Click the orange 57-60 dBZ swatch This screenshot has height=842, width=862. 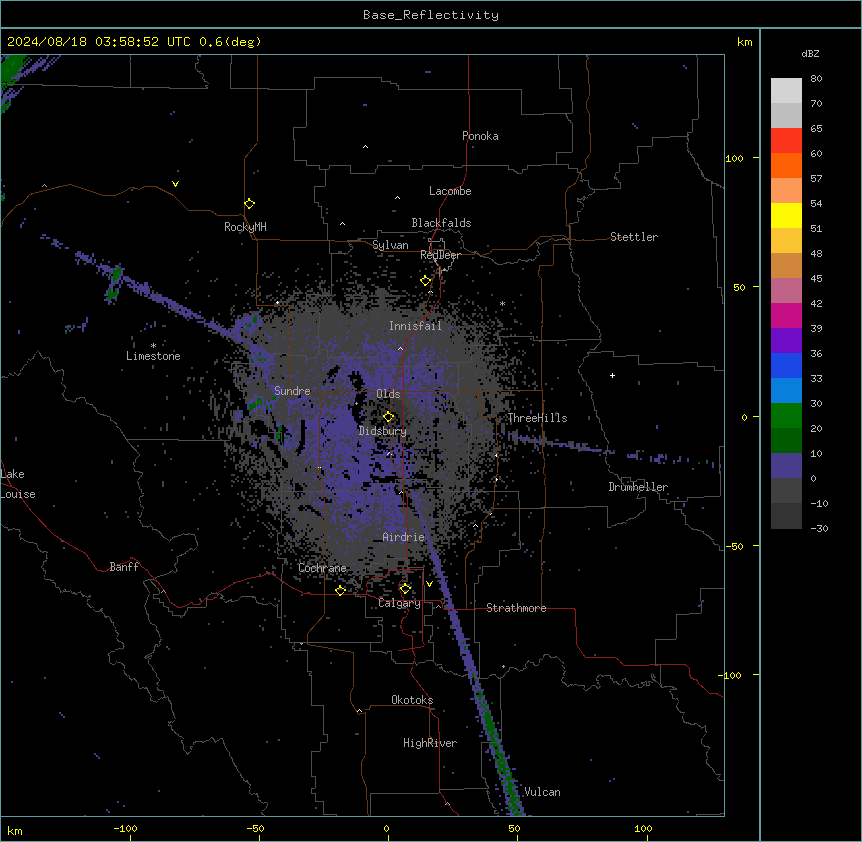coord(786,165)
